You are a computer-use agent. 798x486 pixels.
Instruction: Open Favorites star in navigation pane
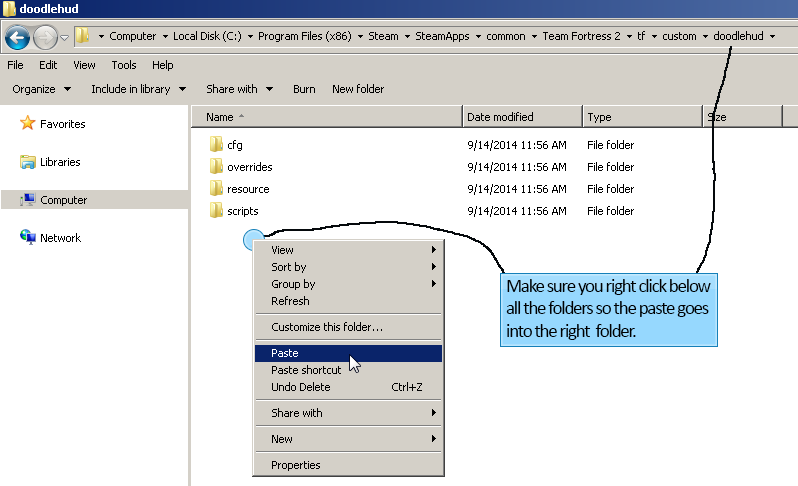click(x=28, y=124)
